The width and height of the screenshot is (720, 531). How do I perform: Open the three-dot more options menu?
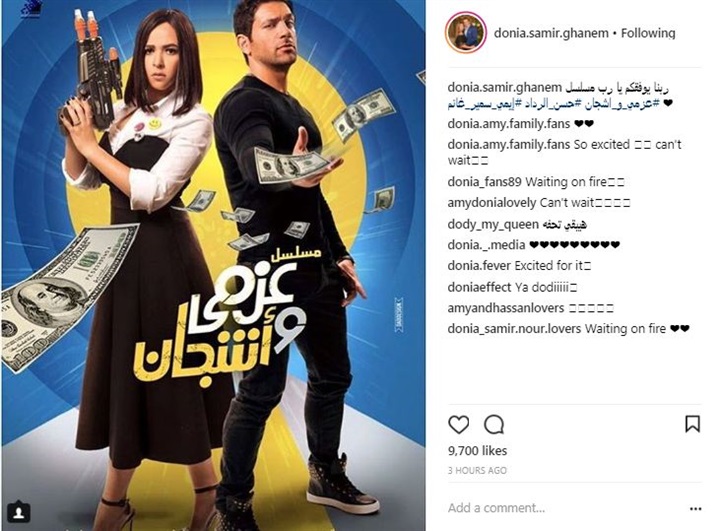(696, 508)
